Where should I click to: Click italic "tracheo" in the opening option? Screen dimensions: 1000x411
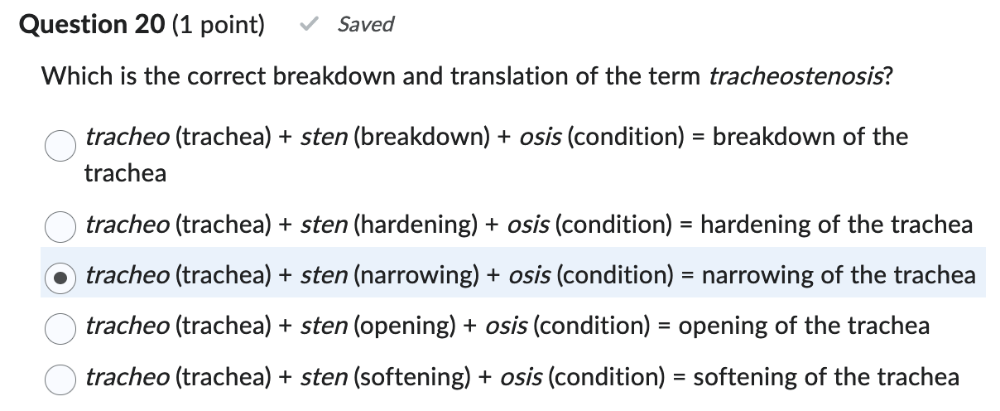129,326
